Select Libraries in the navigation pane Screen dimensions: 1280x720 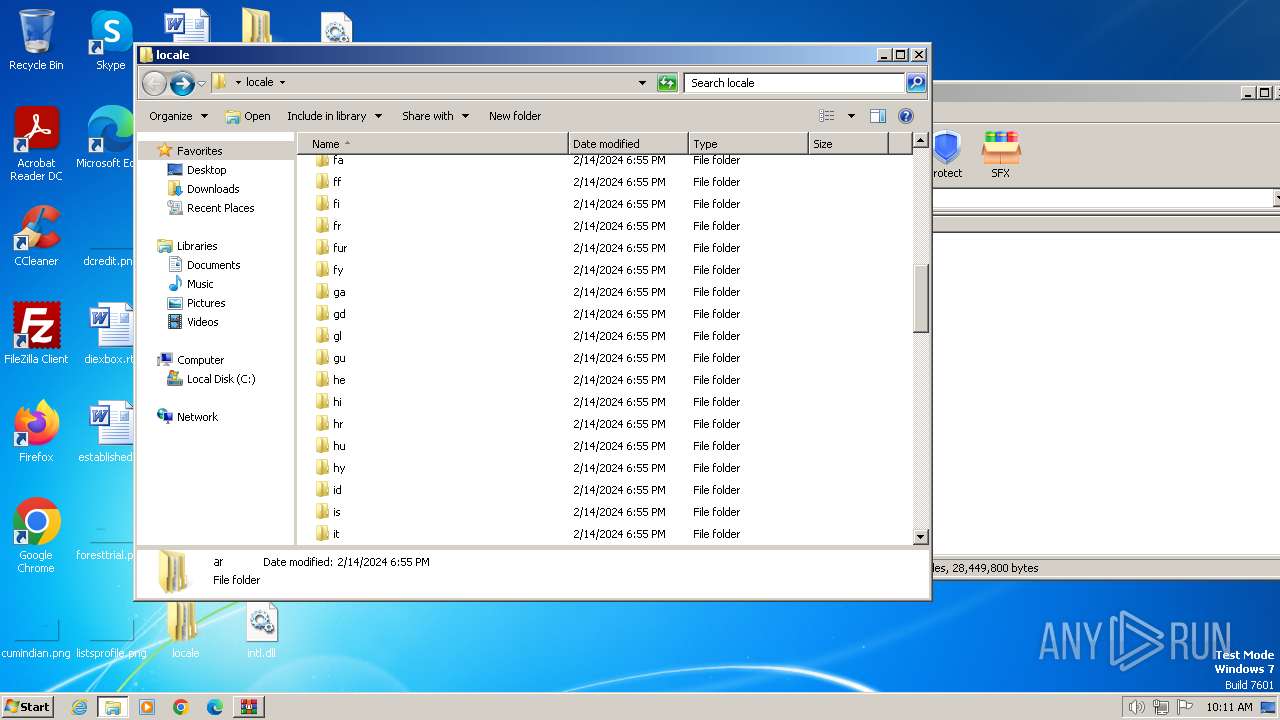point(197,246)
